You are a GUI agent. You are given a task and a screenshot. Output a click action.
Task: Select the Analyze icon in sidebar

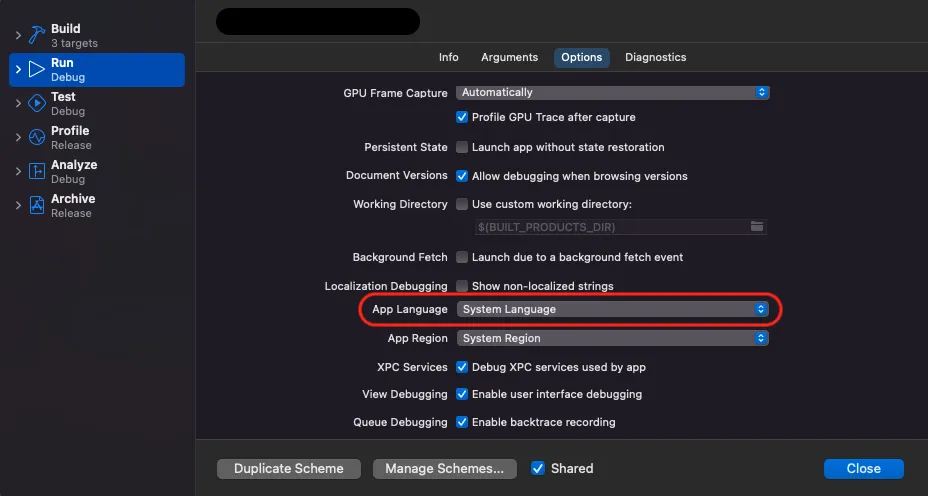pos(37,171)
